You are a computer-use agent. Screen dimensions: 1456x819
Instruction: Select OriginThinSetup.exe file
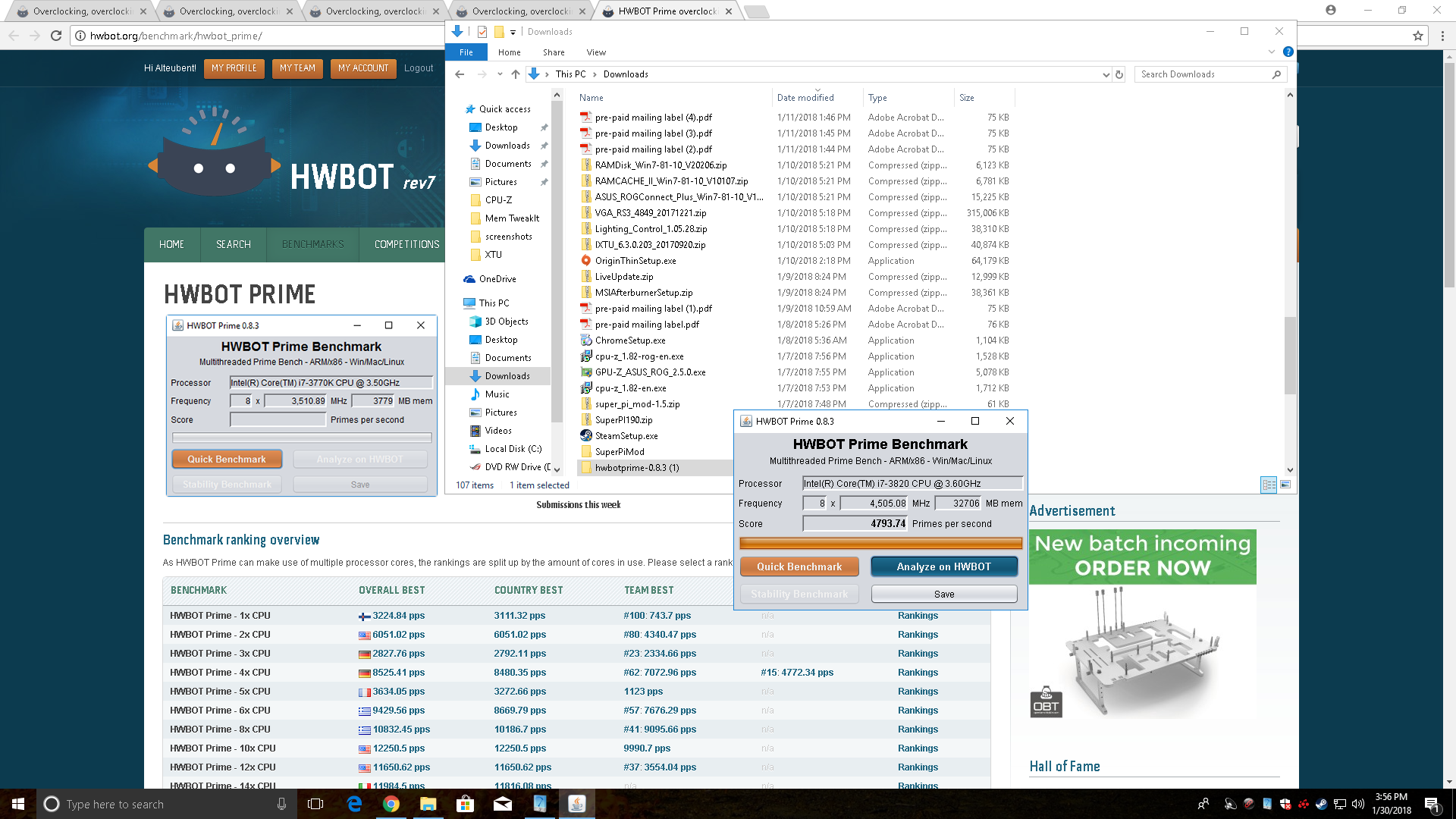pos(635,261)
